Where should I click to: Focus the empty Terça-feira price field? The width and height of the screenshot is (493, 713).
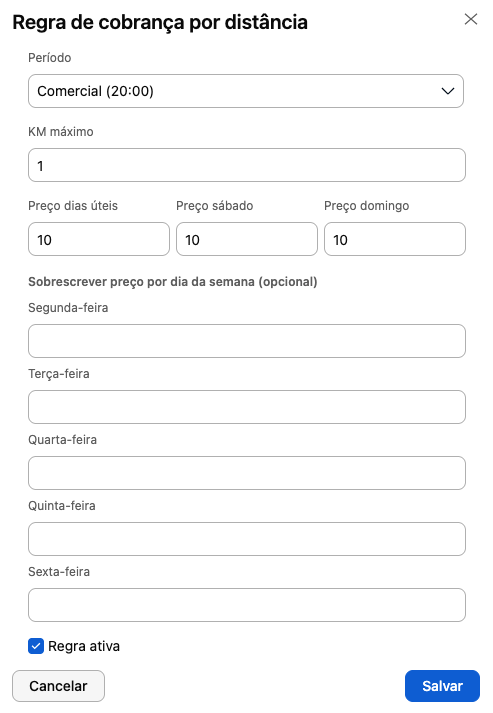coord(246,407)
